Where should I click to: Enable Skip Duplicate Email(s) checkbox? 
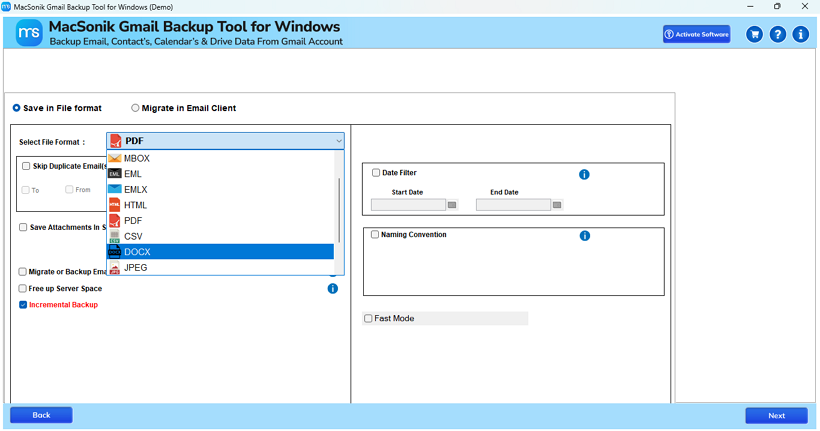26,166
